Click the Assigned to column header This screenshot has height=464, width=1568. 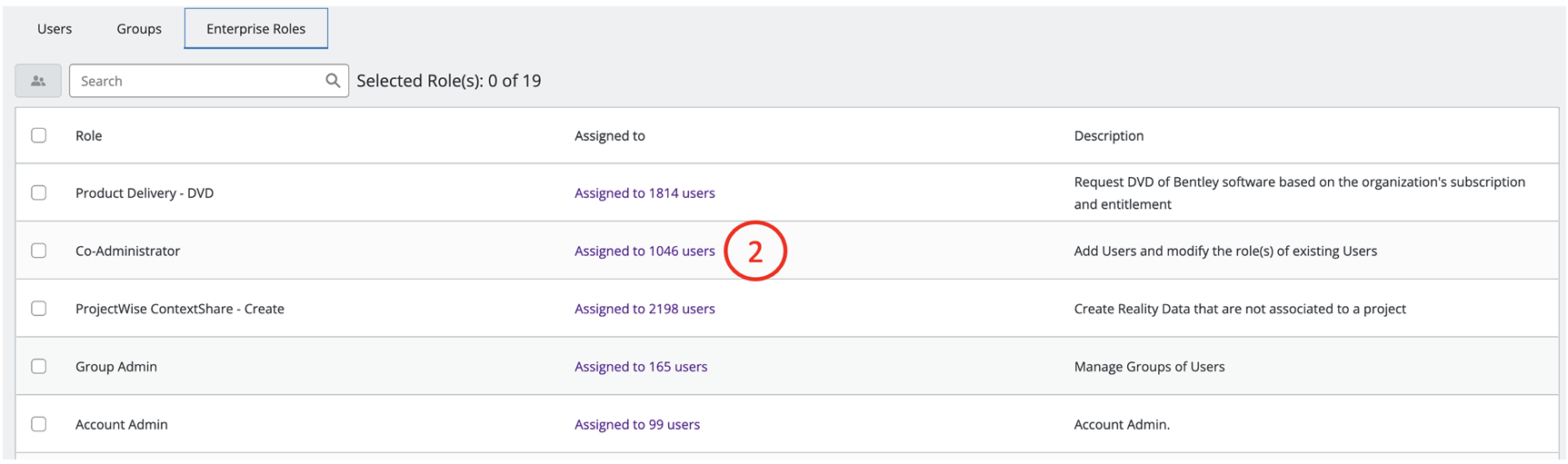[x=610, y=135]
